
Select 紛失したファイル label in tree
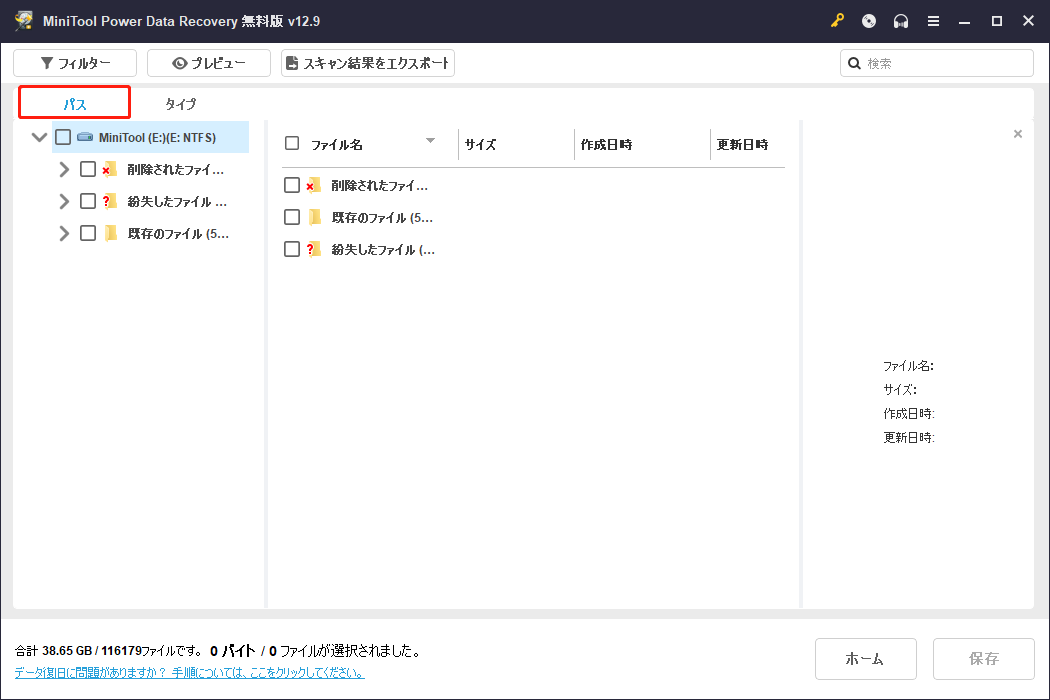pyautogui.click(x=177, y=202)
